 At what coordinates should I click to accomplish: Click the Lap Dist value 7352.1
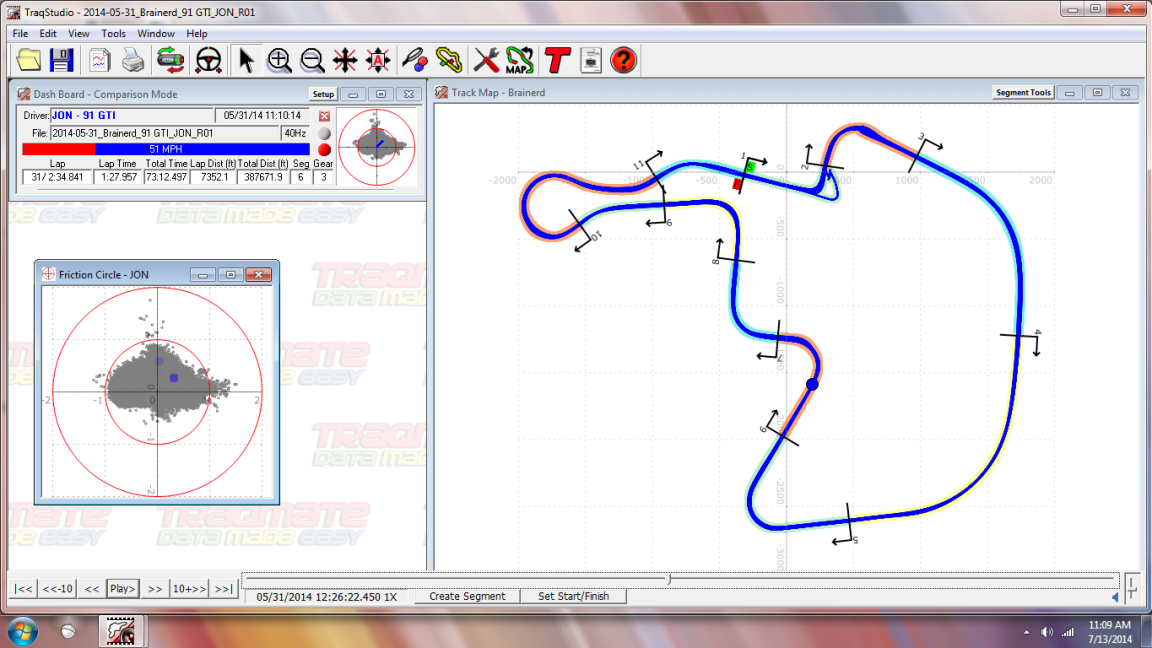pyautogui.click(x=214, y=177)
